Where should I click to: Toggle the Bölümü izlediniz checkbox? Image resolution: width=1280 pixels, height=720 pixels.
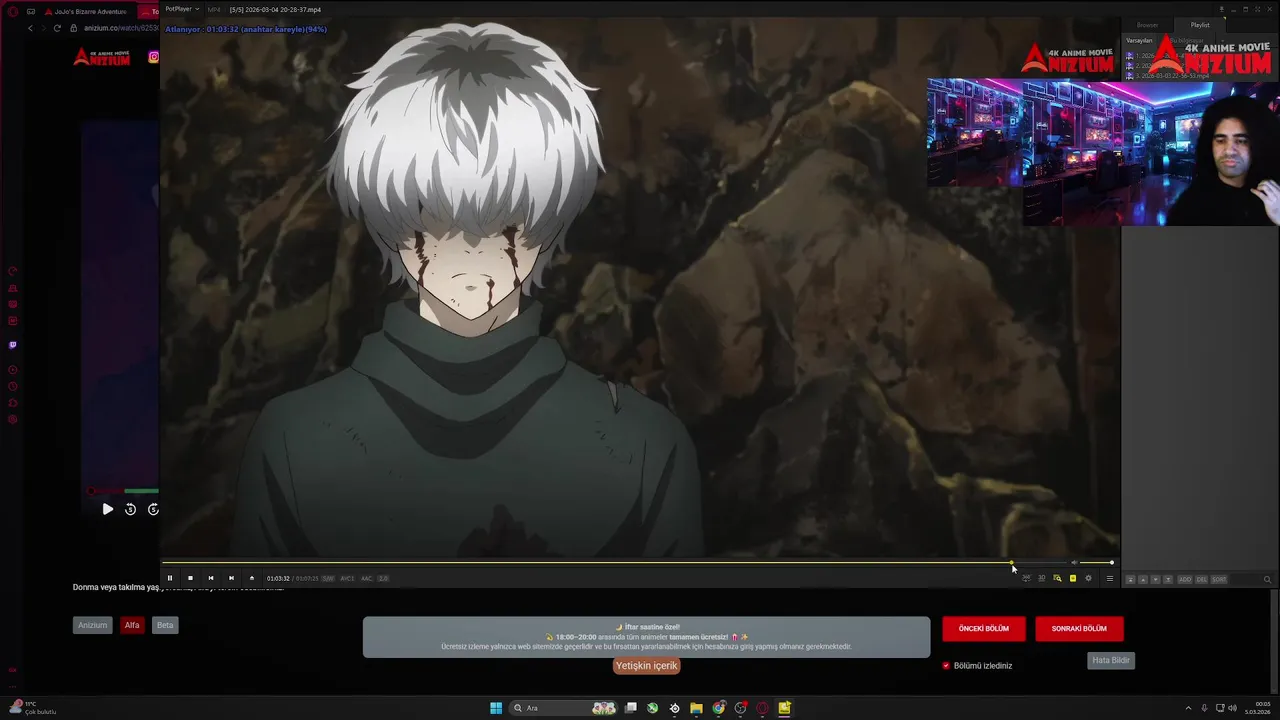point(946,666)
